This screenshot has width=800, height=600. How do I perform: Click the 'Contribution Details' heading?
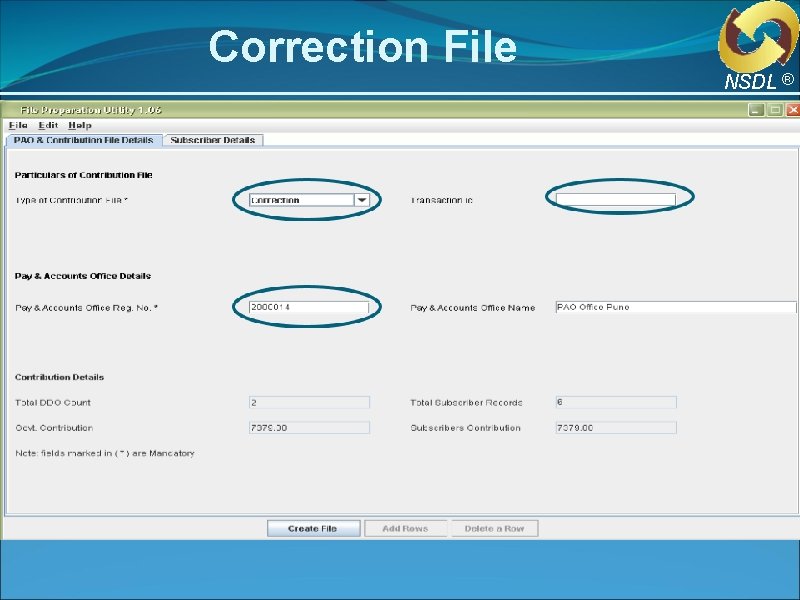tap(59, 377)
